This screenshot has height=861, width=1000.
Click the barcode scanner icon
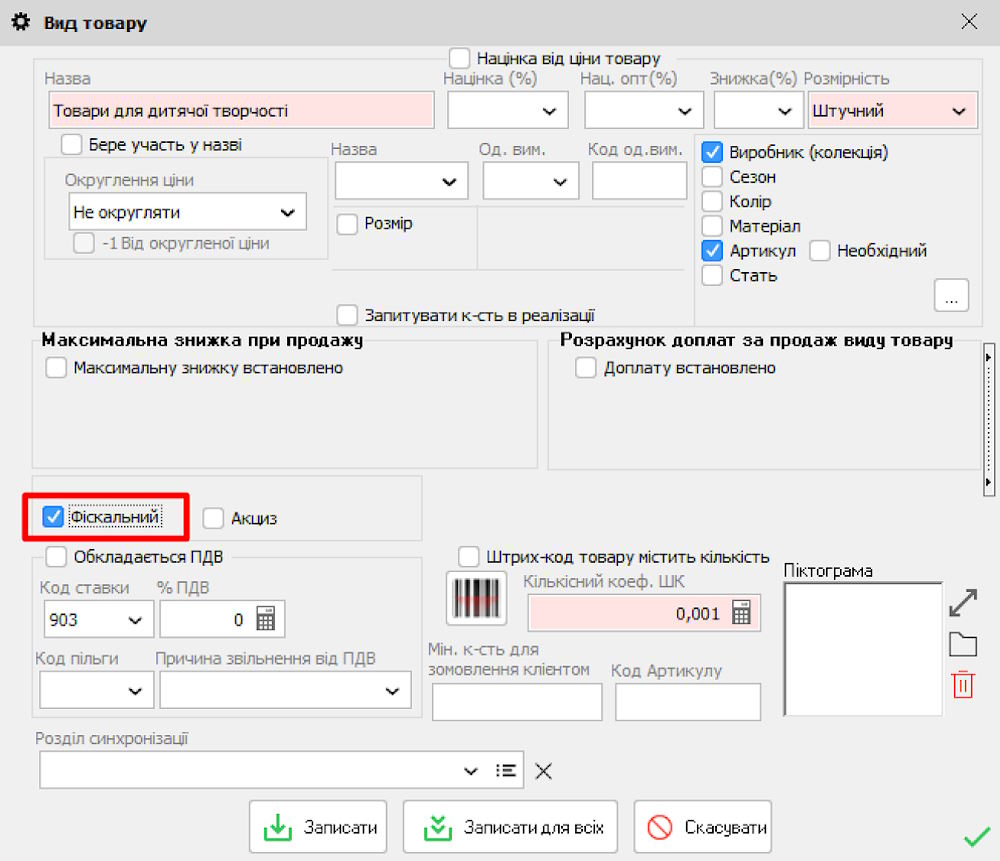tap(475, 597)
